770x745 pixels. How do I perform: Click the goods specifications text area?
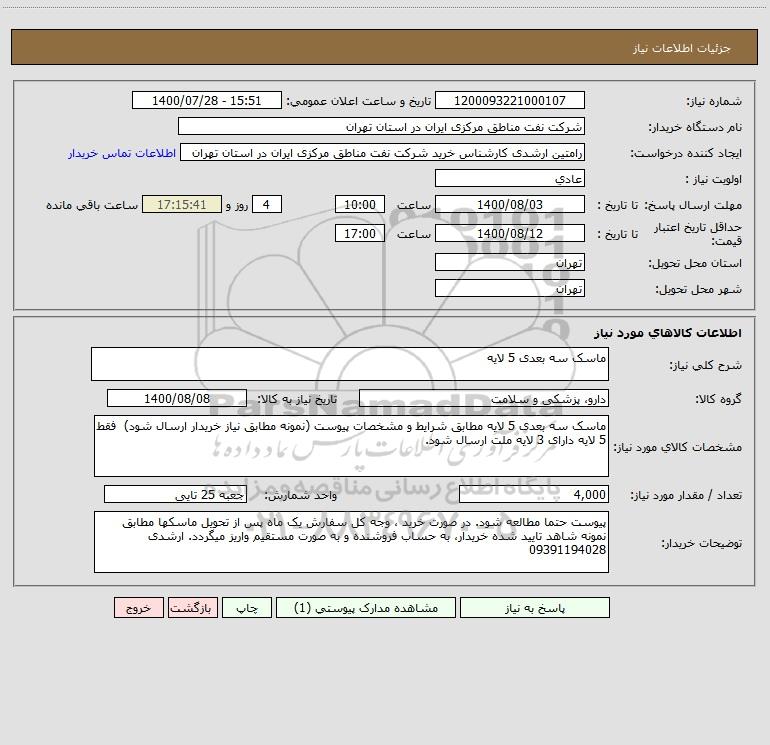[351, 446]
